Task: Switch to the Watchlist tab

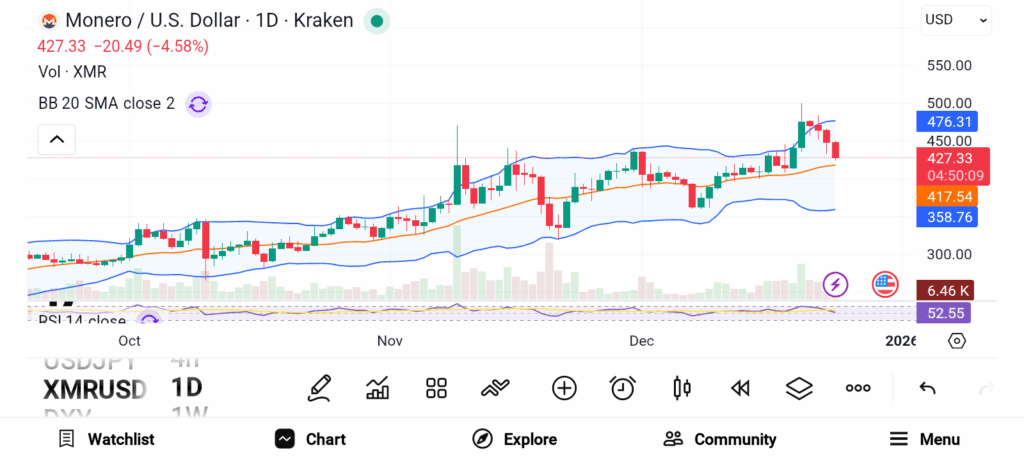Action: (x=106, y=439)
